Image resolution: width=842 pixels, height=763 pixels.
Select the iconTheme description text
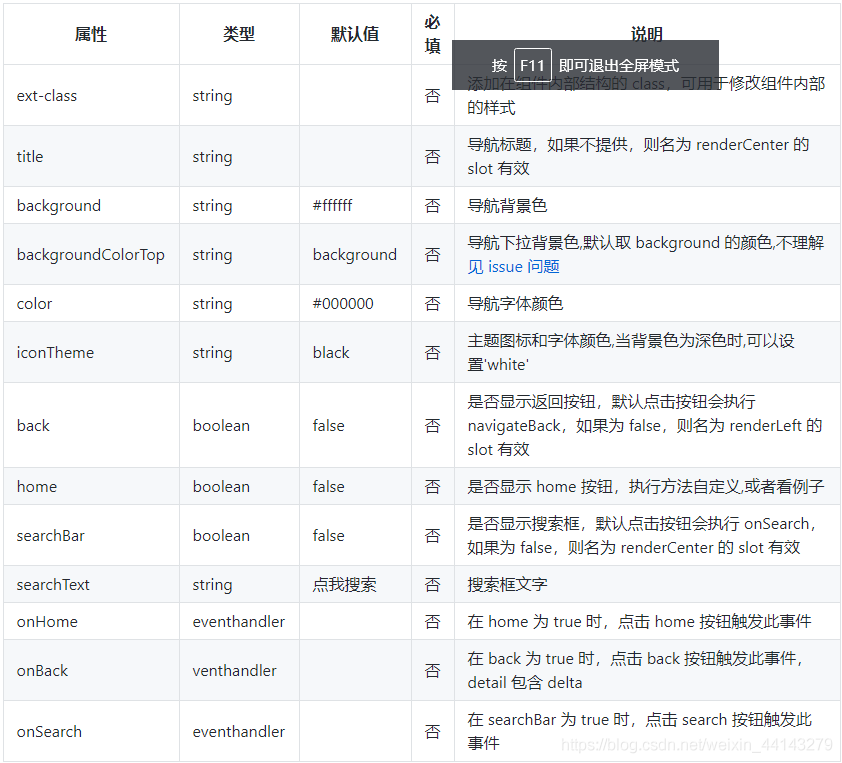pyautogui.click(x=631, y=352)
